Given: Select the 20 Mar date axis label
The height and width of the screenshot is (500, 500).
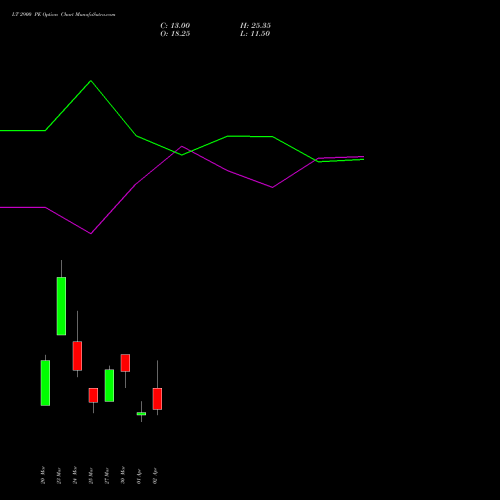Looking at the screenshot, I should point(43,475).
